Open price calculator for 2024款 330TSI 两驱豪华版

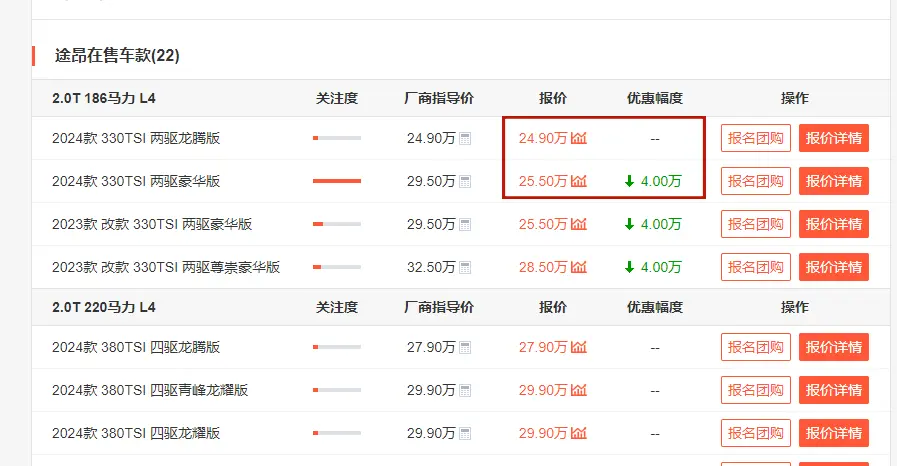pyautogui.click(x=465, y=181)
